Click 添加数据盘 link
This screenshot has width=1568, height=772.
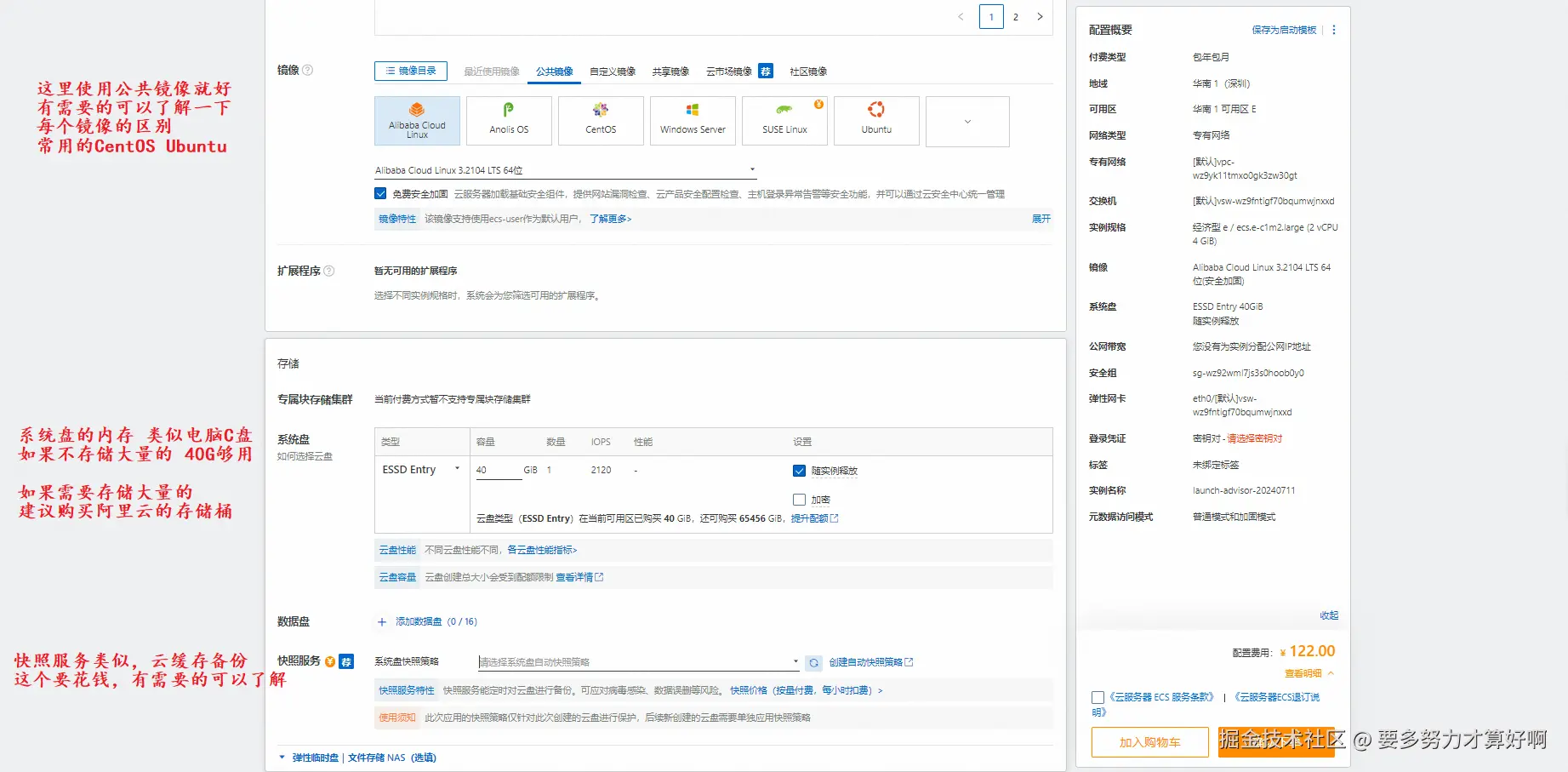click(x=436, y=621)
